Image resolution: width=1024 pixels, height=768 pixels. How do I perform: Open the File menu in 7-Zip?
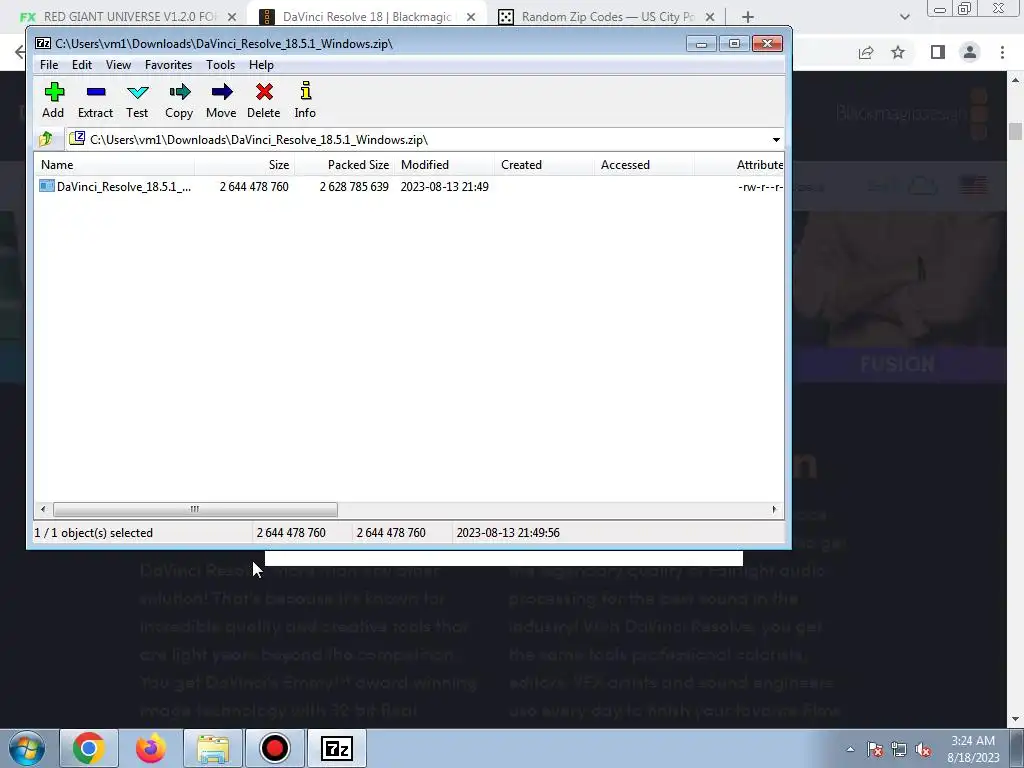point(49,65)
